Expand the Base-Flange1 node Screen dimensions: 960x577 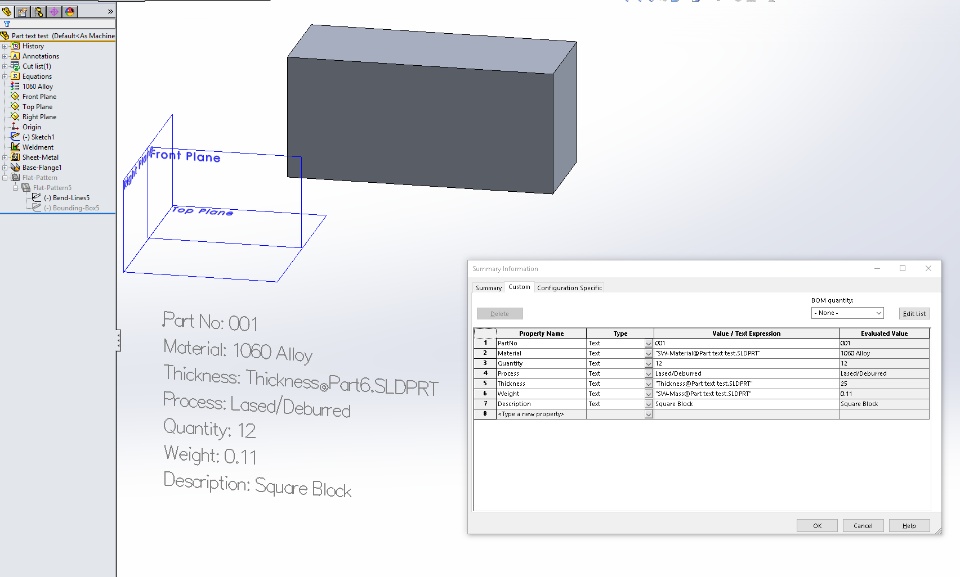click(x=5, y=167)
